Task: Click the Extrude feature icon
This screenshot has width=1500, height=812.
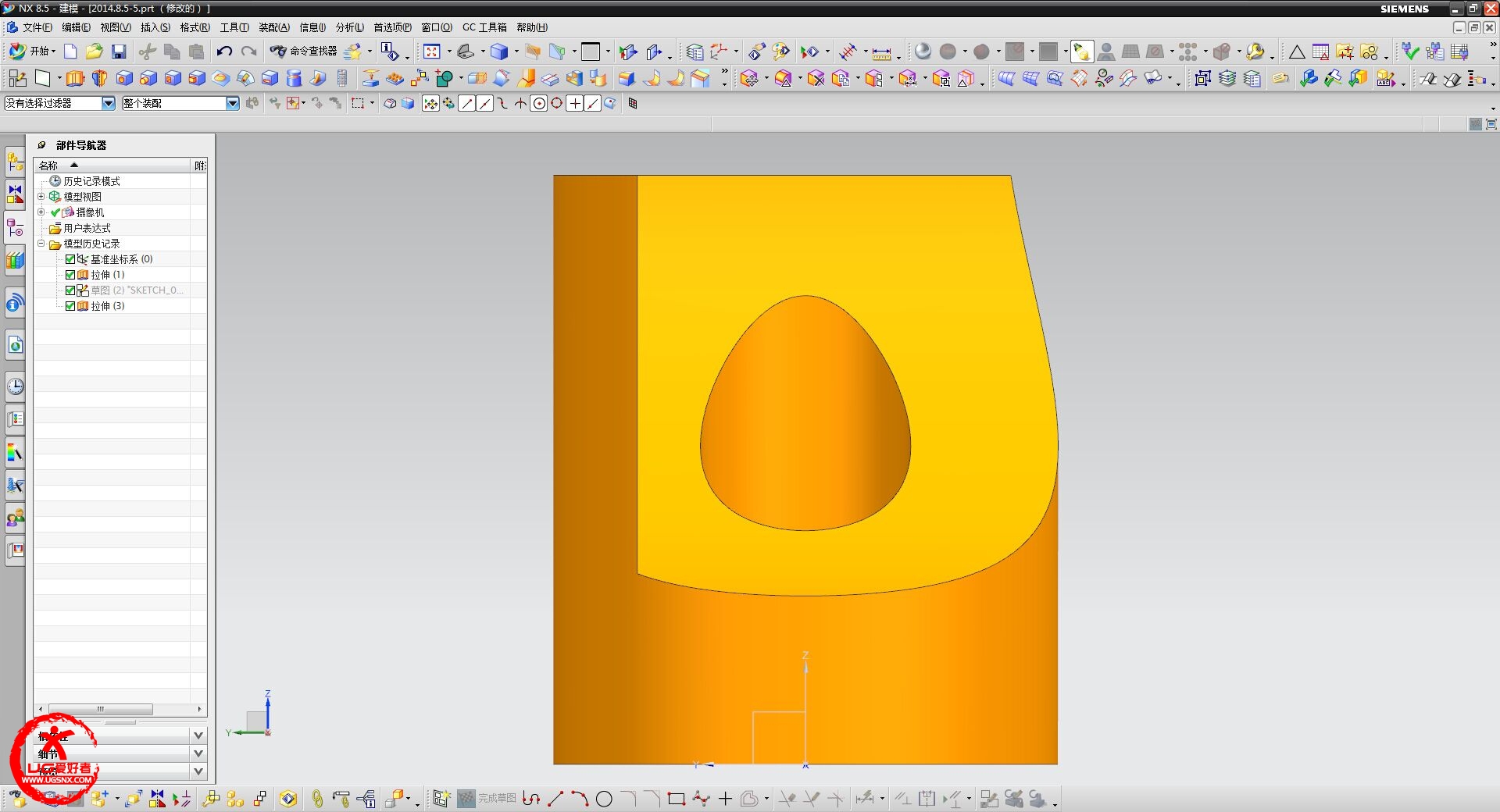Action: [75, 78]
